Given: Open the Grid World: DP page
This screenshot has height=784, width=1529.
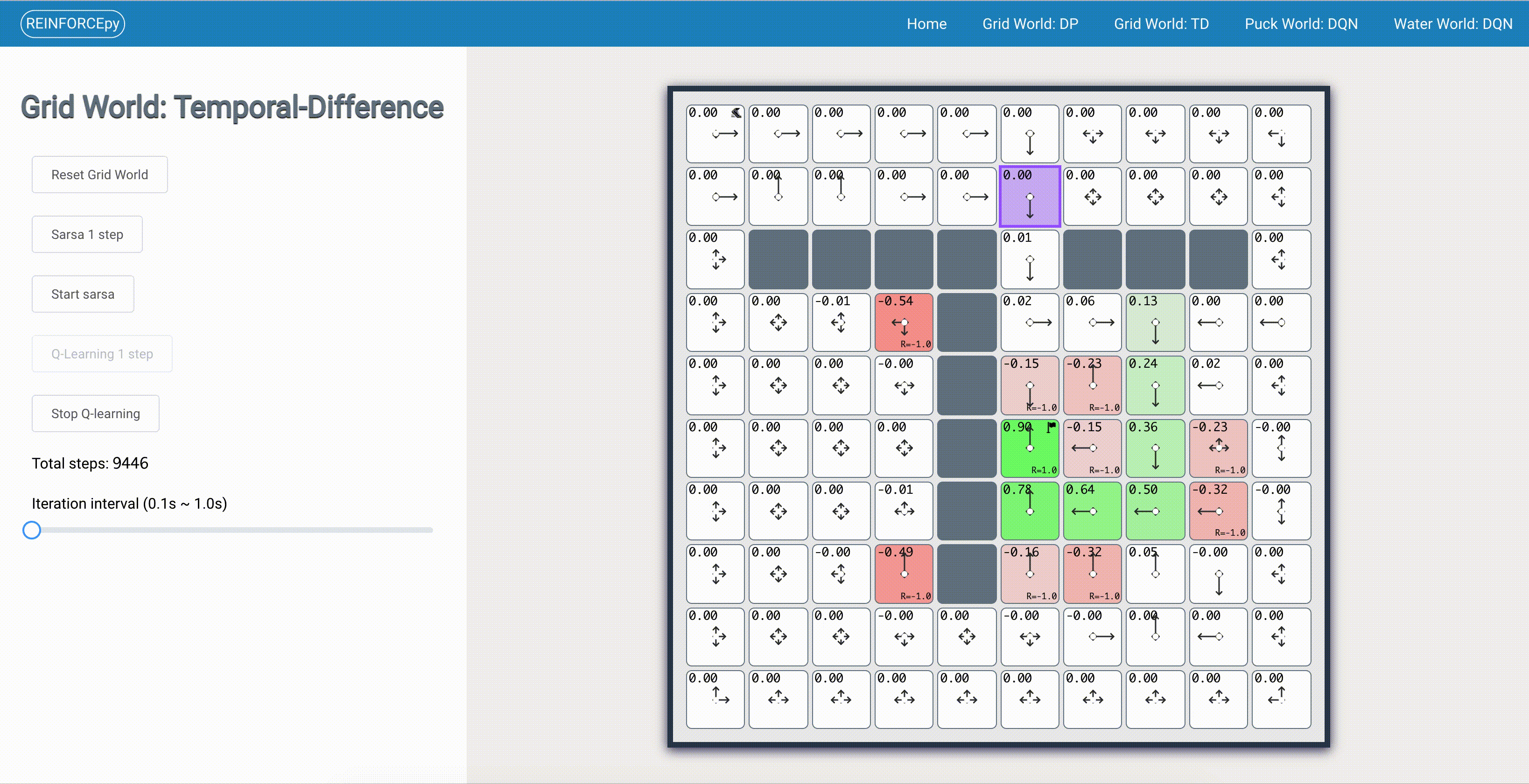Looking at the screenshot, I should click(1030, 24).
